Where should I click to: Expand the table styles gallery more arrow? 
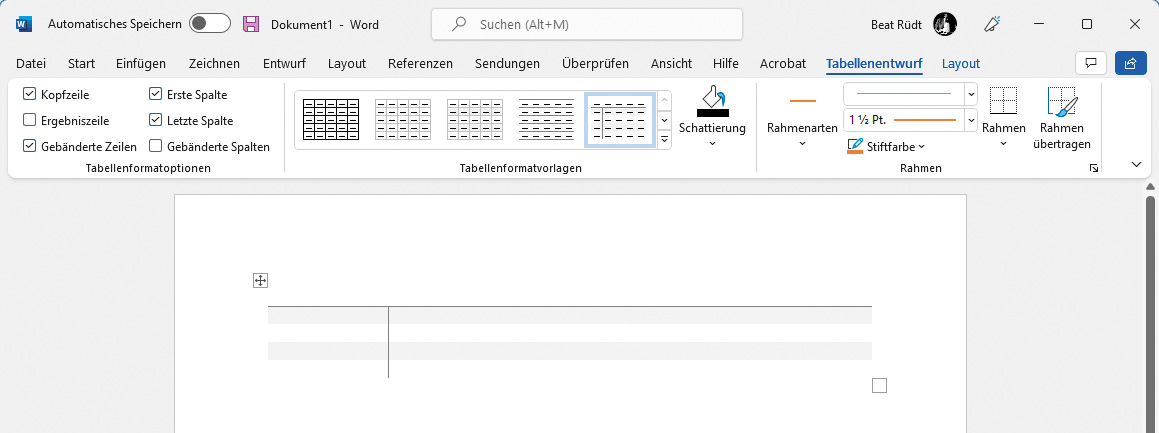coord(664,140)
